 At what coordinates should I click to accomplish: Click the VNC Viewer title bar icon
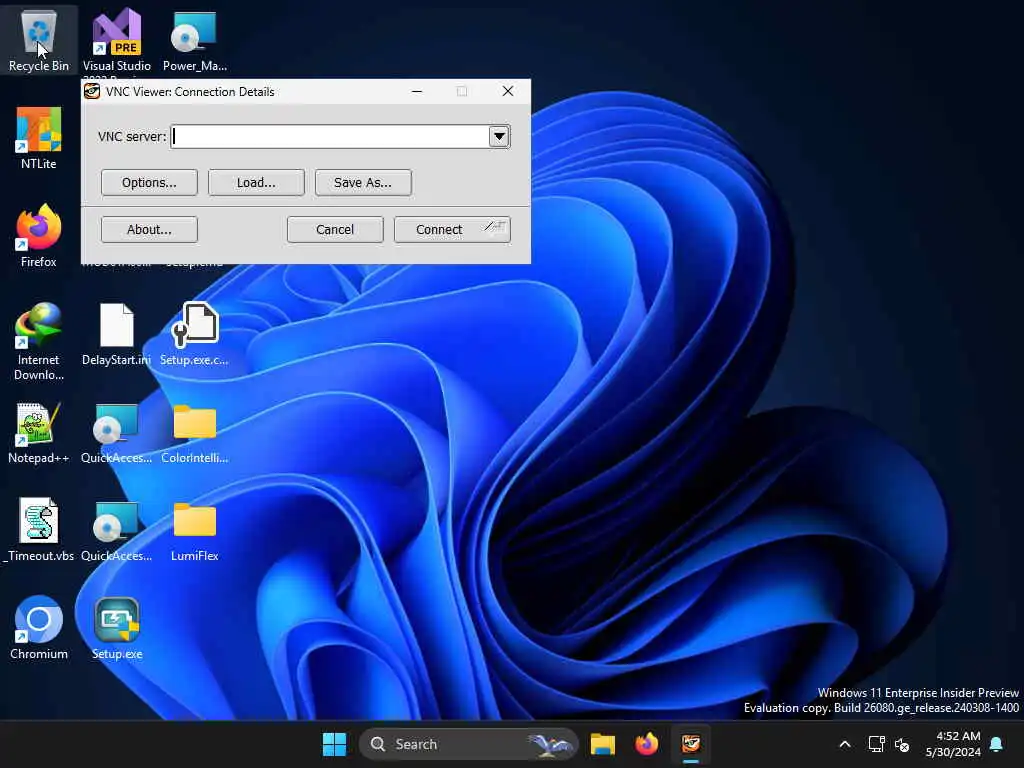92,91
